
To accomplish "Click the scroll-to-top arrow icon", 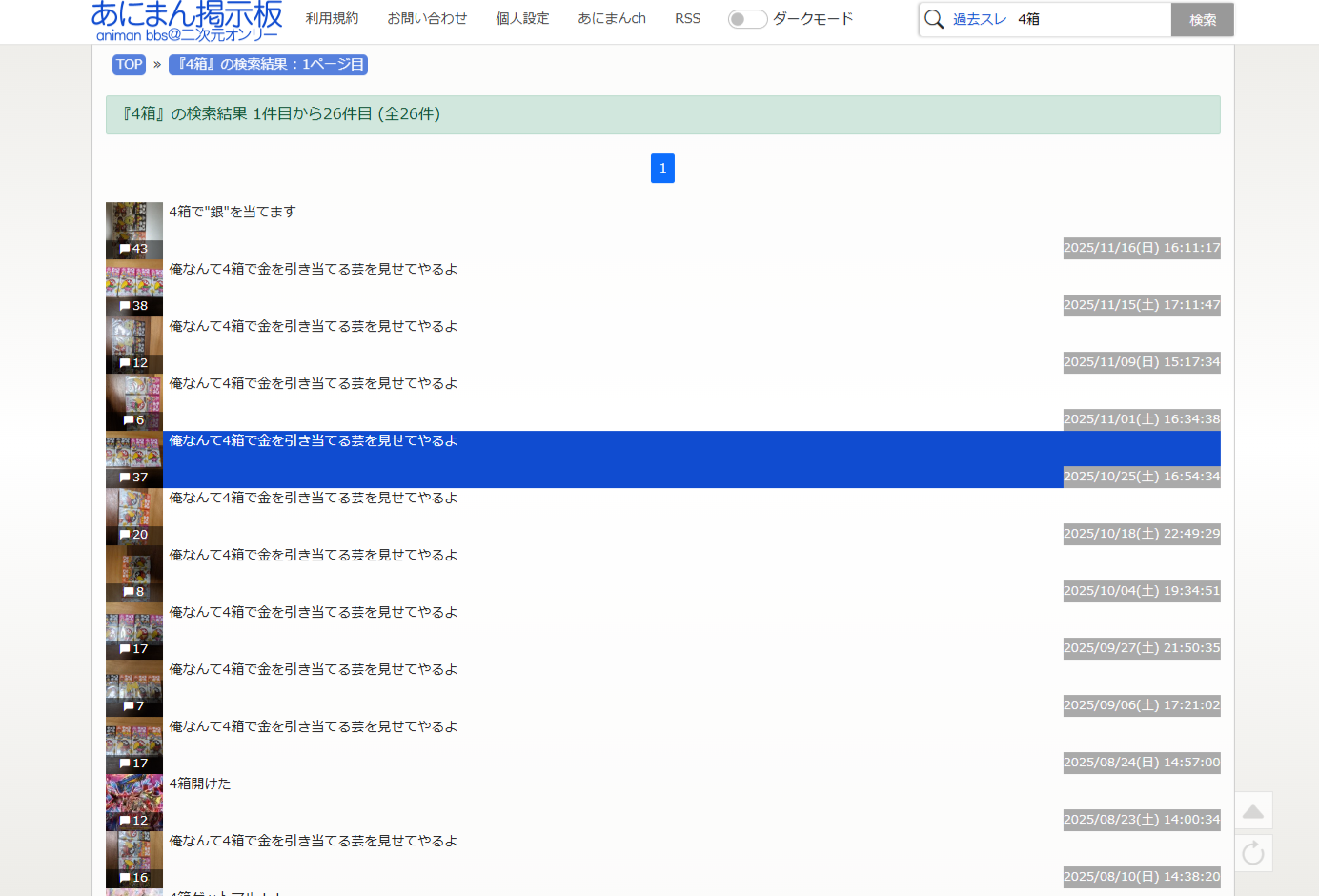I will 1253,811.
